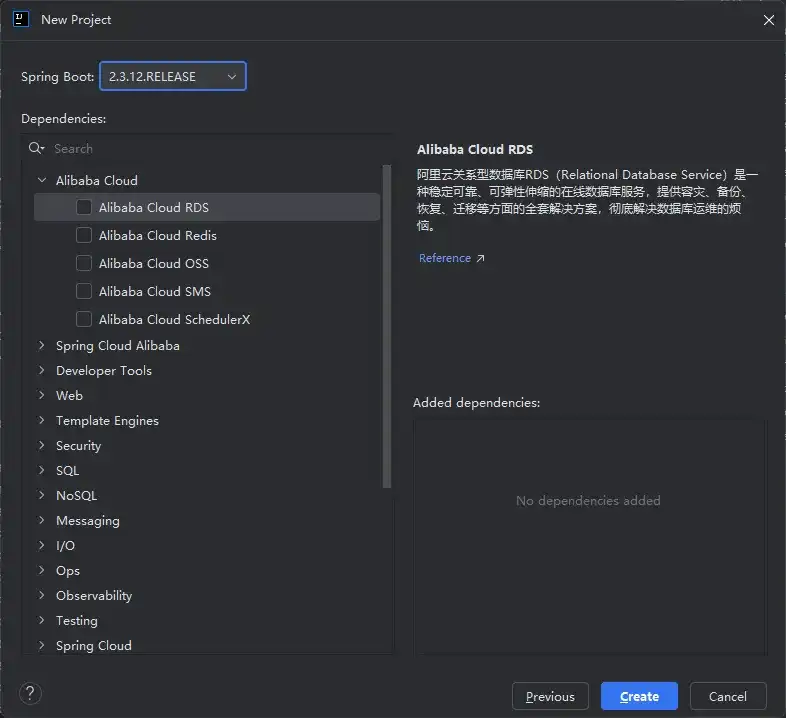This screenshot has height=718, width=786.
Task: Open the Spring Boot version dropdown
Action: 172,76
